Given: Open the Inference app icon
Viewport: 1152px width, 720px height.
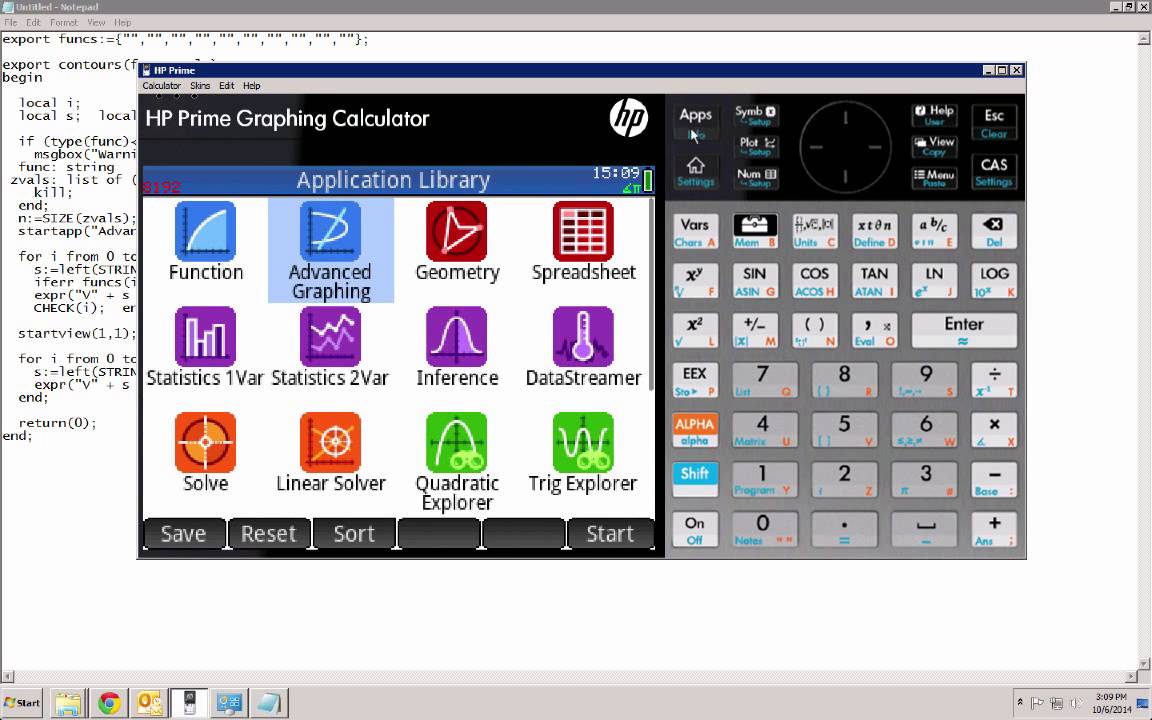Looking at the screenshot, I should point(456,336).
